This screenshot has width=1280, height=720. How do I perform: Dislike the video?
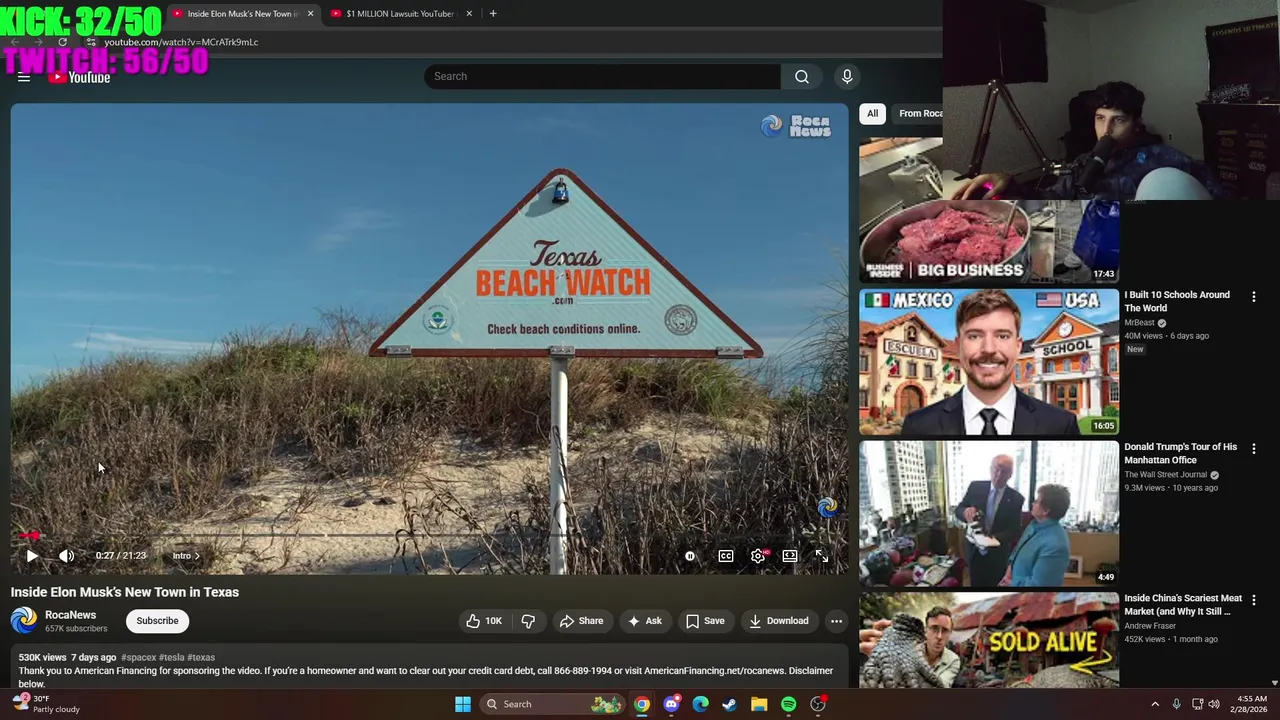528,621
